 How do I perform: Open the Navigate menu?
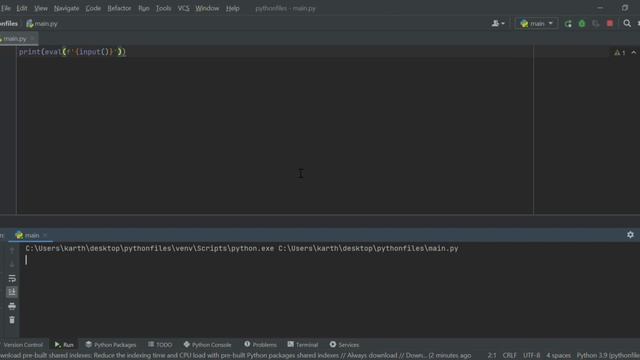click(x=67, y=8)
